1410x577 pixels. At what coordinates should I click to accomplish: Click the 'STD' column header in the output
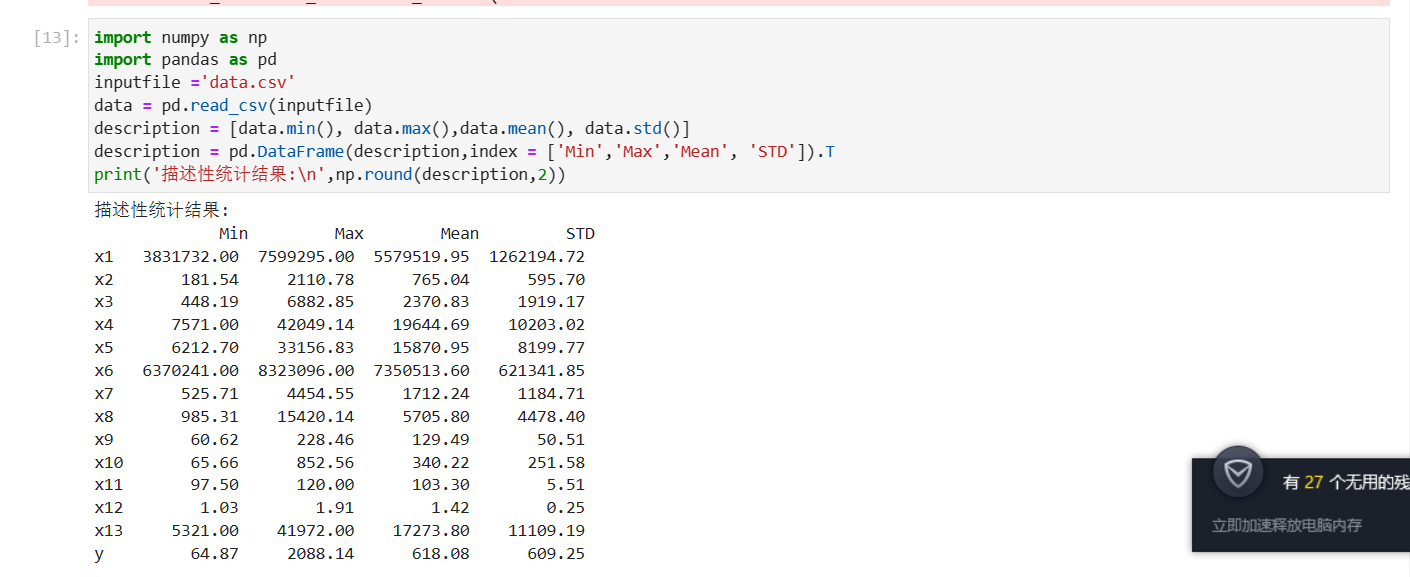pos(580,234)
